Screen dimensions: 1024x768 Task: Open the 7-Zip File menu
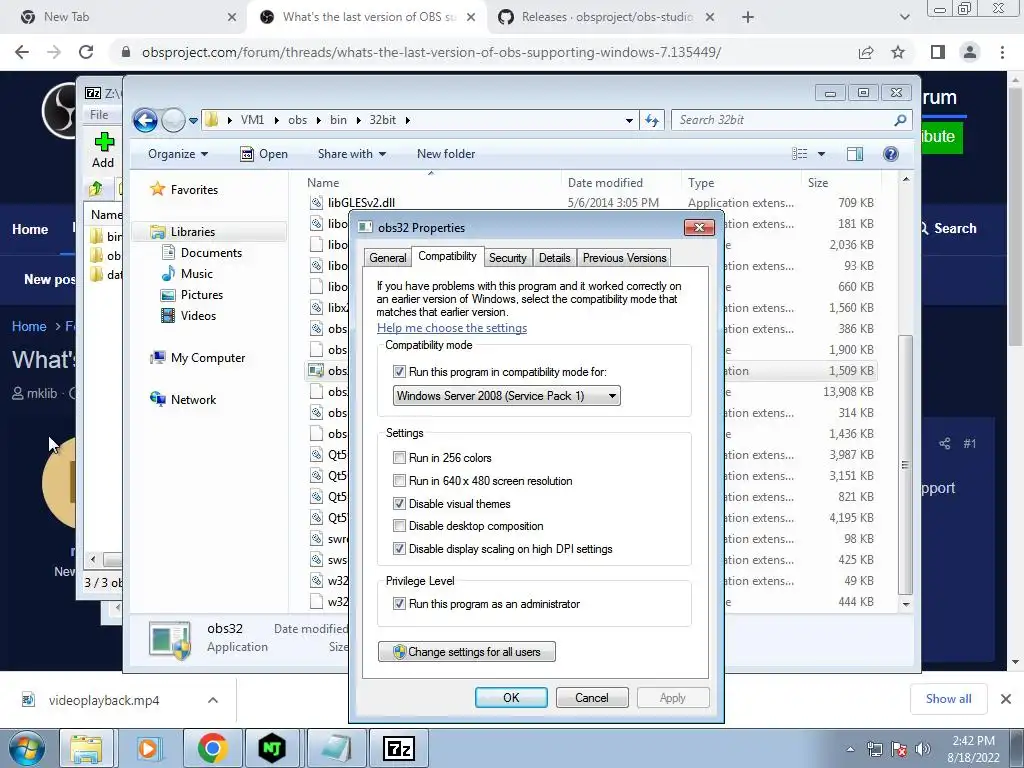pos(99,115)
